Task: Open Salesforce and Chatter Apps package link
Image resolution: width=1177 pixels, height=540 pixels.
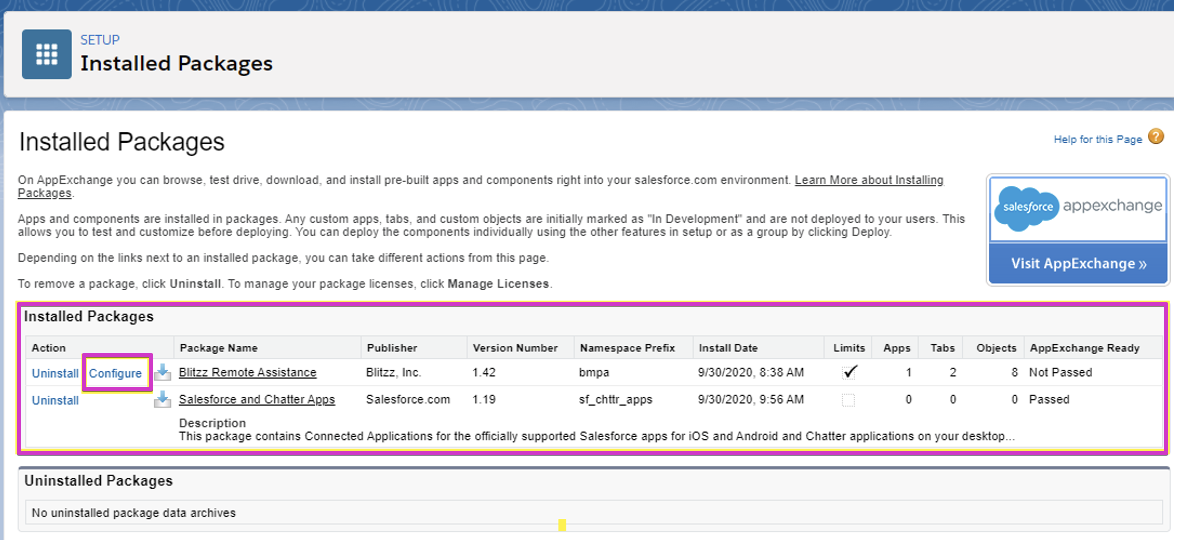Action: pyautogui.click(x=257, y=400)
